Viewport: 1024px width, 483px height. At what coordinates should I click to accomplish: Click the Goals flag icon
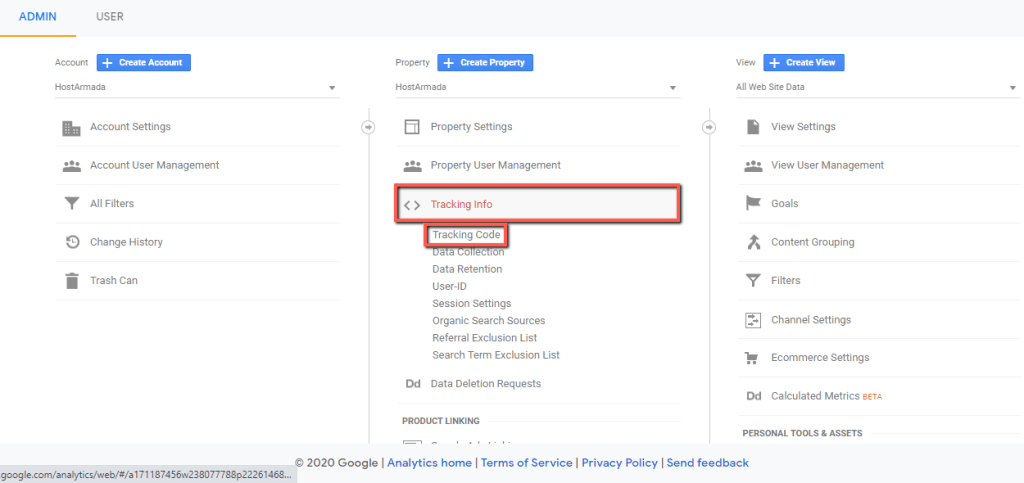753,204
